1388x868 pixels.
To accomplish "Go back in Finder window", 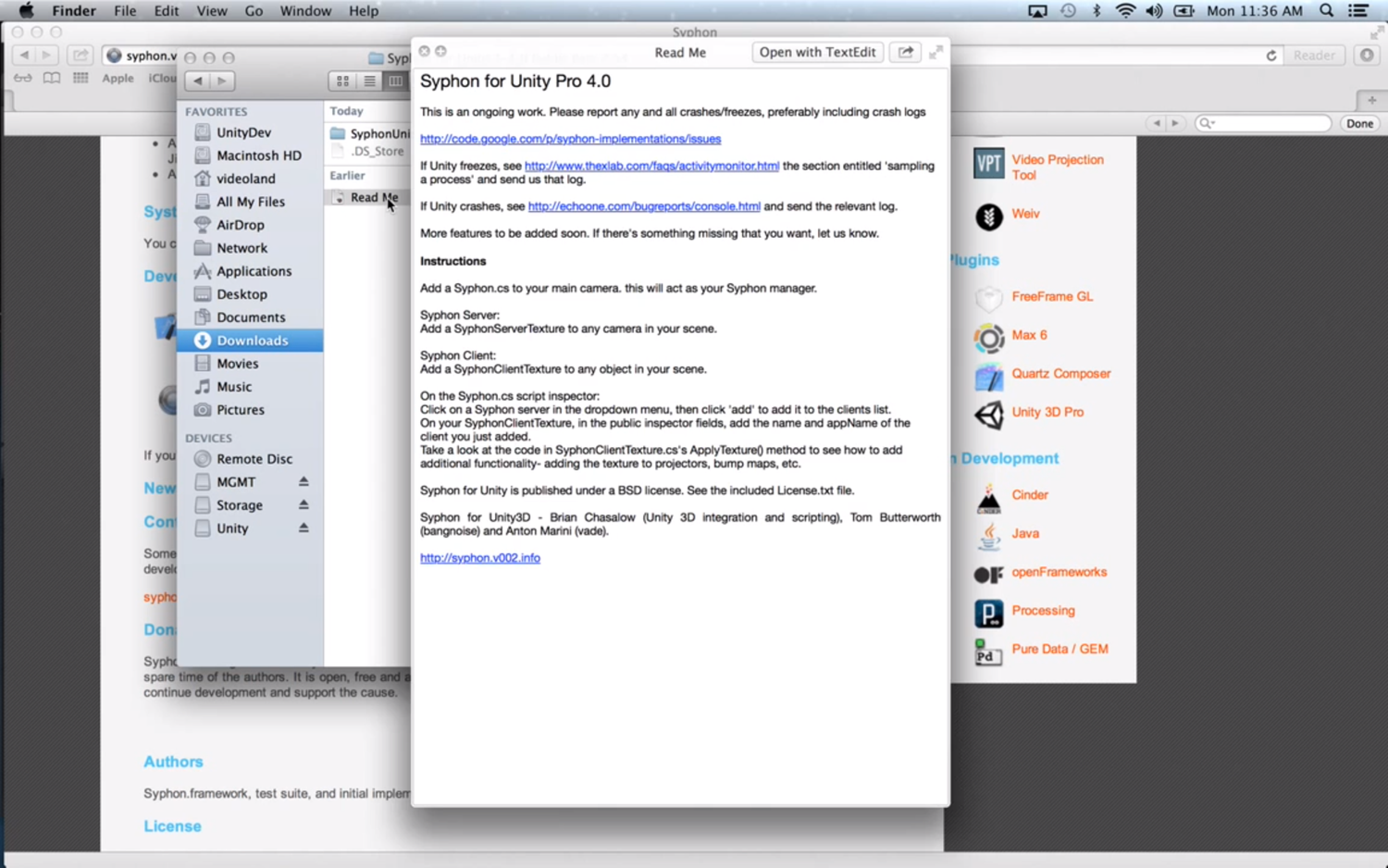I will (x=197, y=81).
